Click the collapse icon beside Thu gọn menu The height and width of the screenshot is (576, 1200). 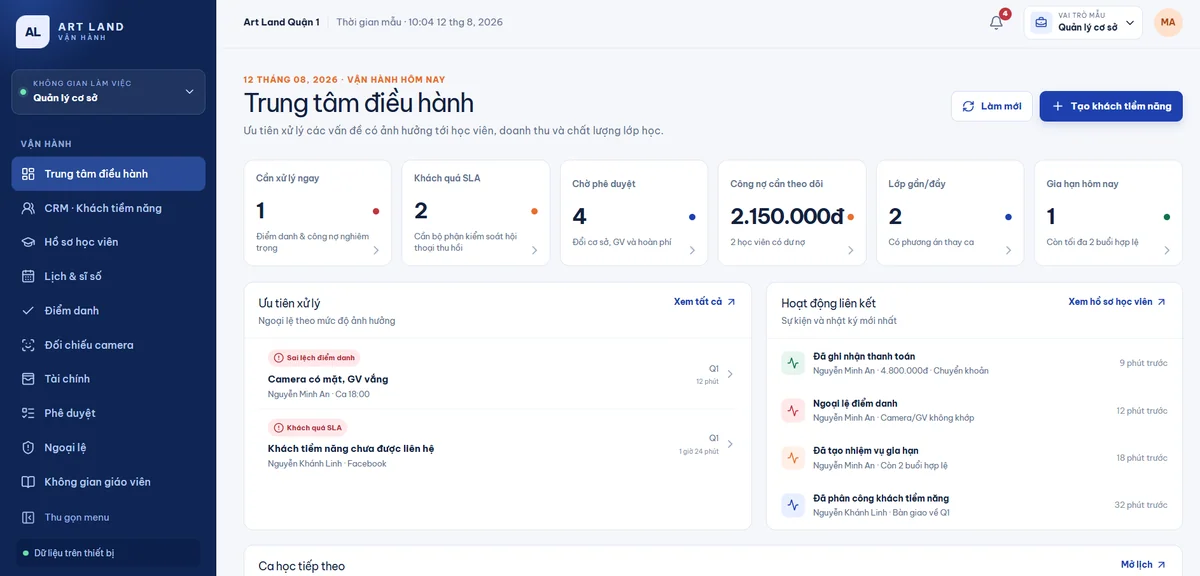point(28,517)
